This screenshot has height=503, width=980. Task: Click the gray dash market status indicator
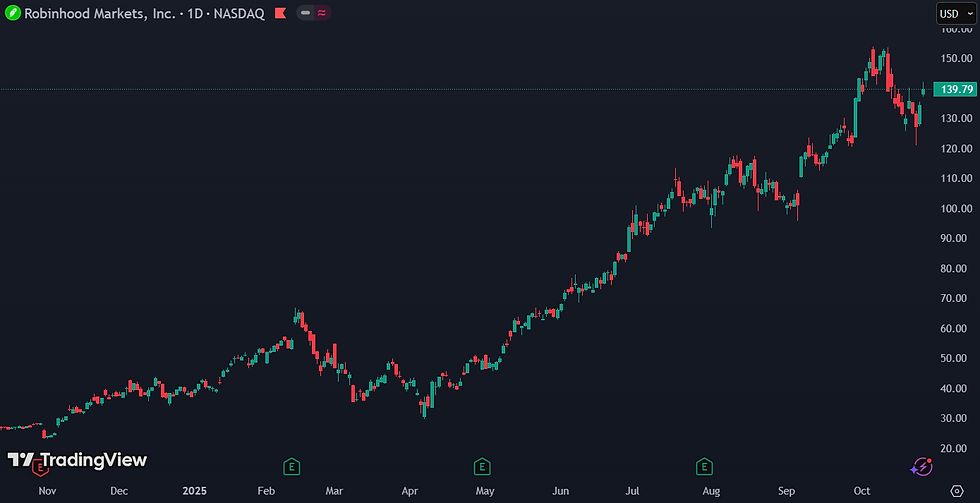(305, 13)
